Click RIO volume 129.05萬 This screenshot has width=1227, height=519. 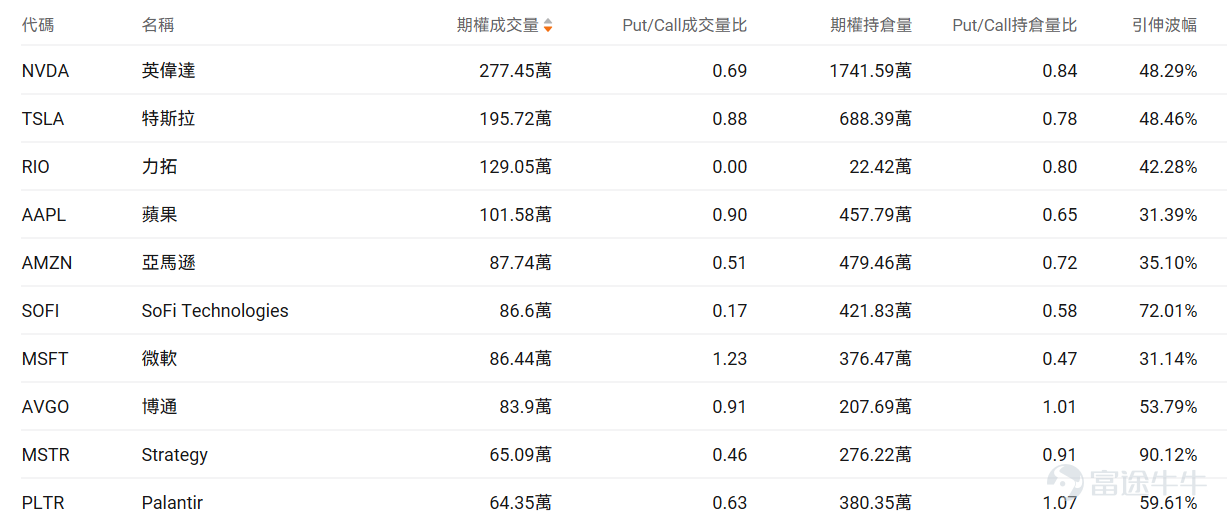point(515,167)
